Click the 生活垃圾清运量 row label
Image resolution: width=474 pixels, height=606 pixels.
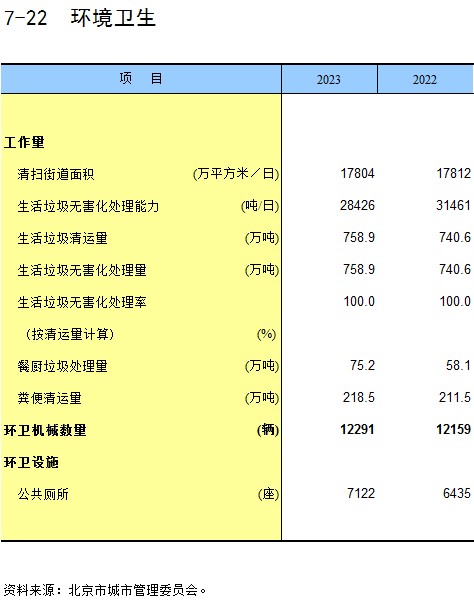(62, 238)
